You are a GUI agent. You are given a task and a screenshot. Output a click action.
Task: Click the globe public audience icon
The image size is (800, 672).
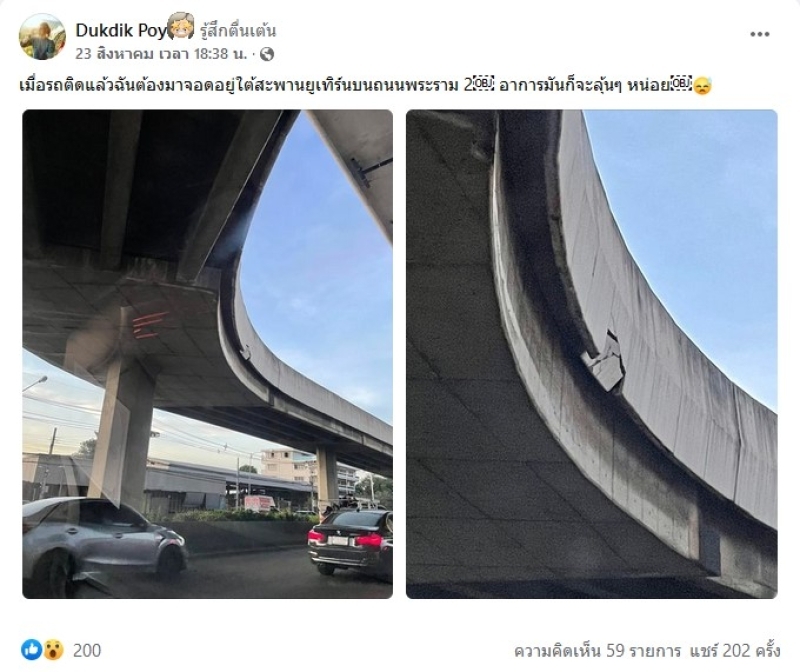267,54
